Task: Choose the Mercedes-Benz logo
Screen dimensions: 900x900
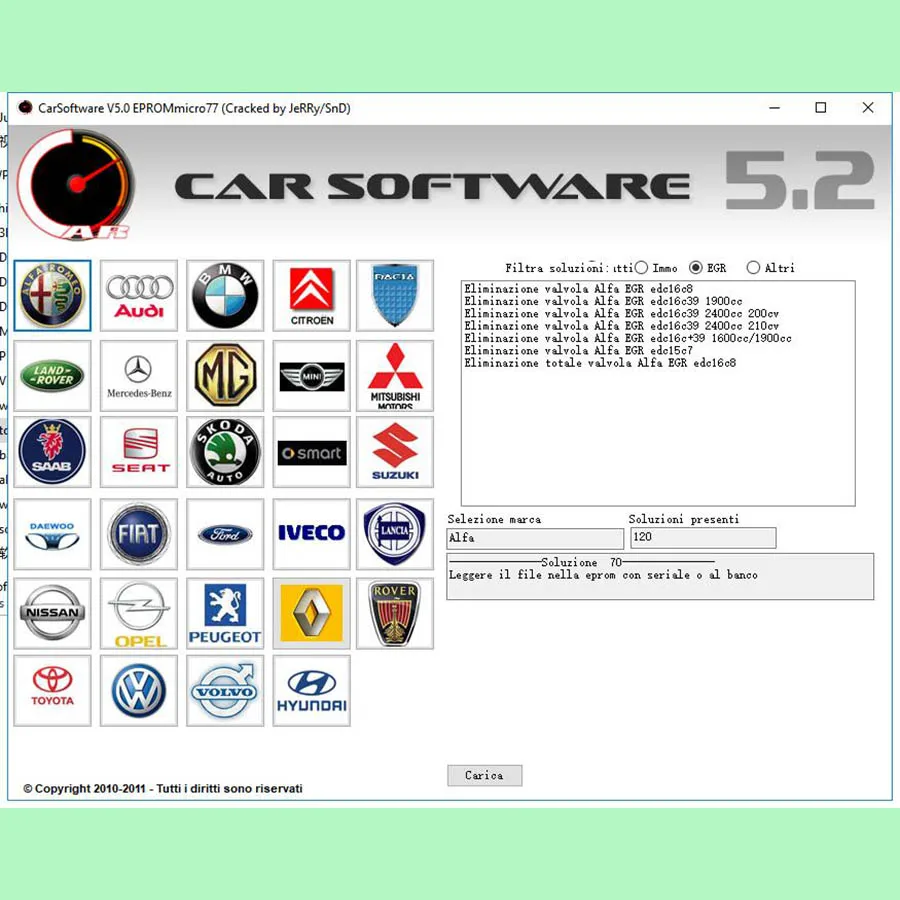Action: point(139,376)
